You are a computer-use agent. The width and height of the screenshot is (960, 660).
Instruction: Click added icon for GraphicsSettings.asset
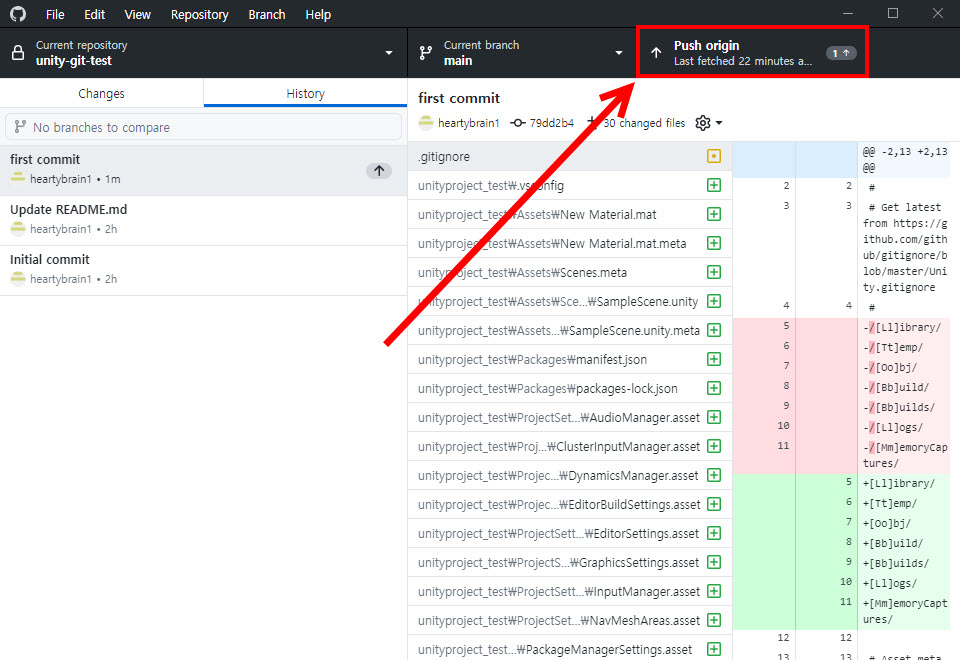click(714, 562)
